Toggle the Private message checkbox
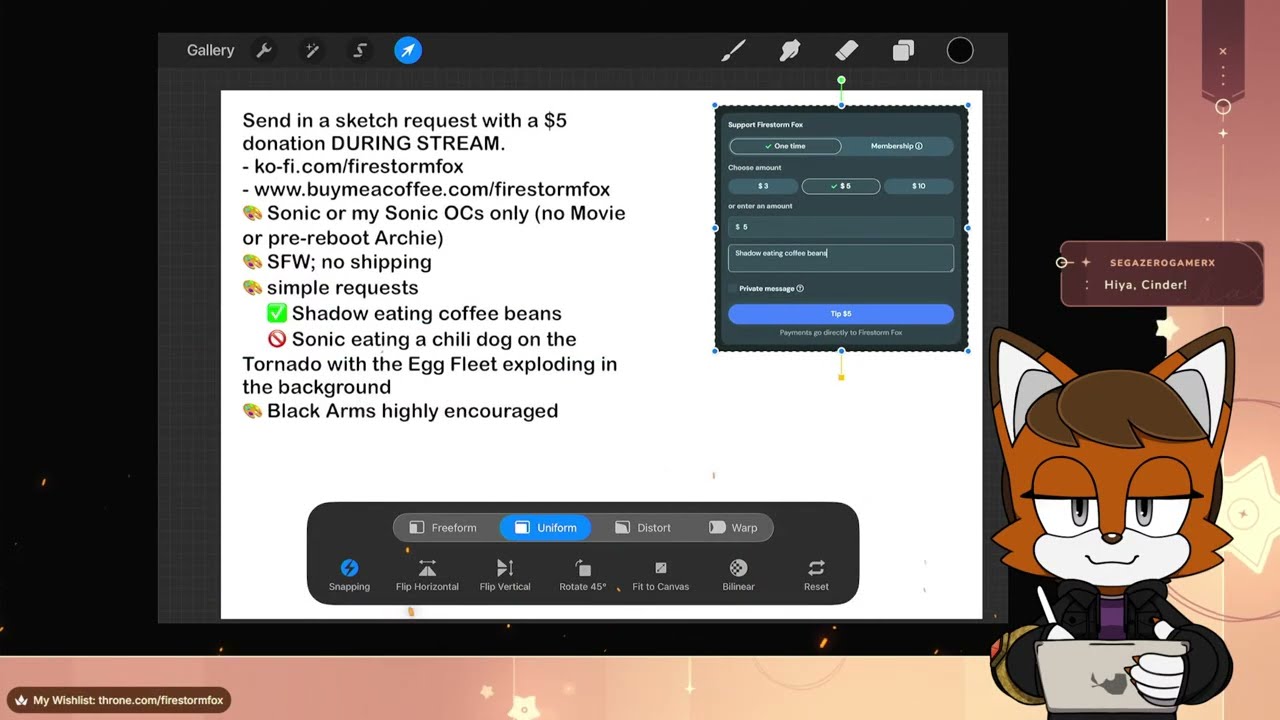The image size is (1280, 720). [x=733, y=288]
